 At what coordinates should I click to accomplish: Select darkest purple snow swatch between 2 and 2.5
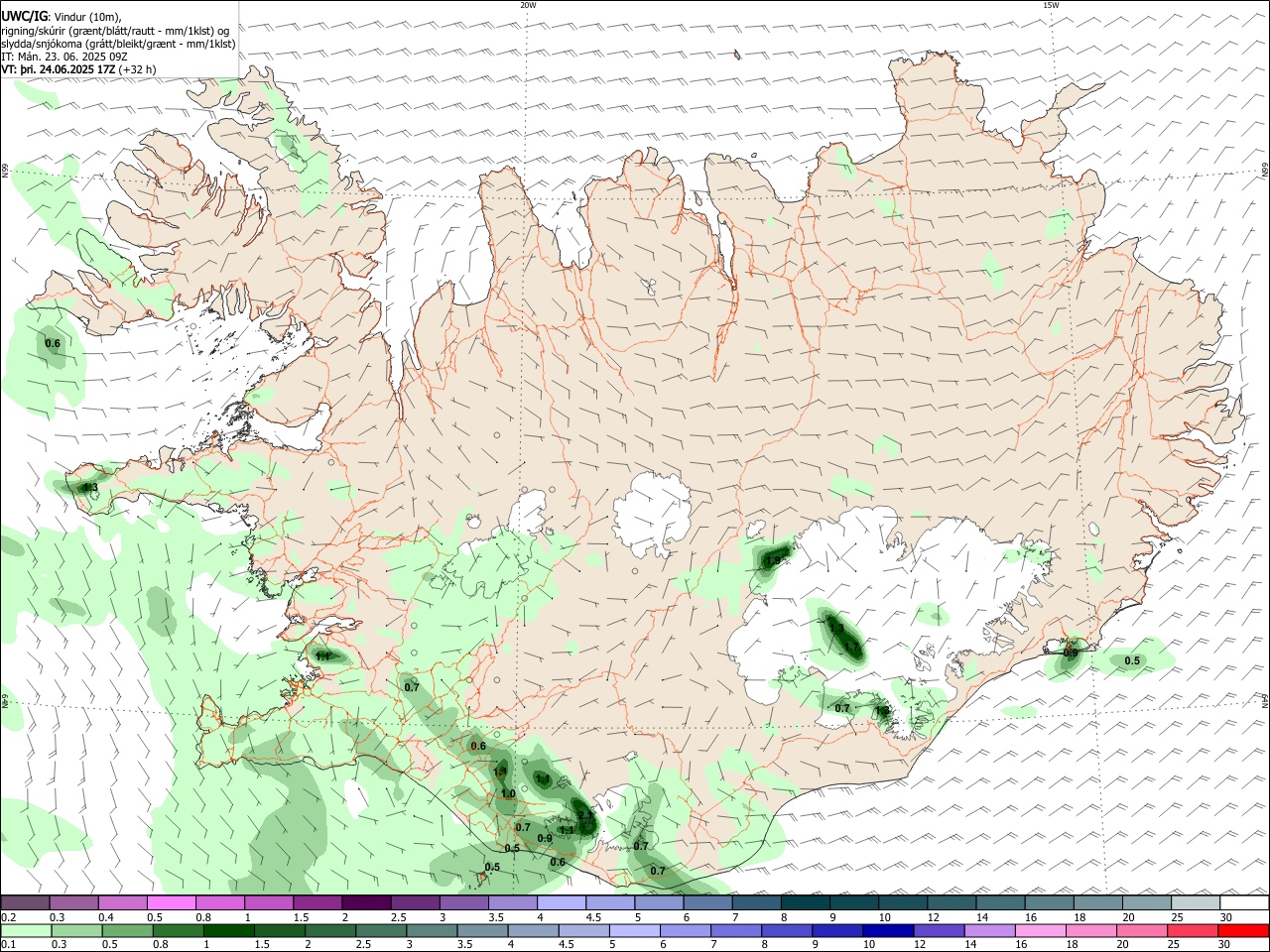(366, 902)
